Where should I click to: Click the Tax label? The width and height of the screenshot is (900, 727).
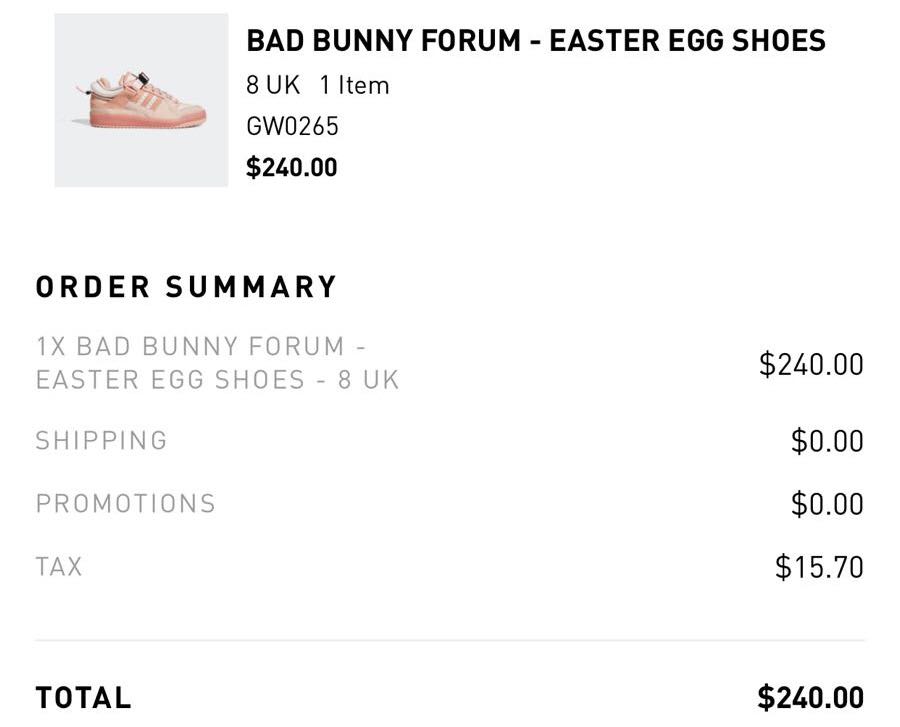tap(59, 567)
